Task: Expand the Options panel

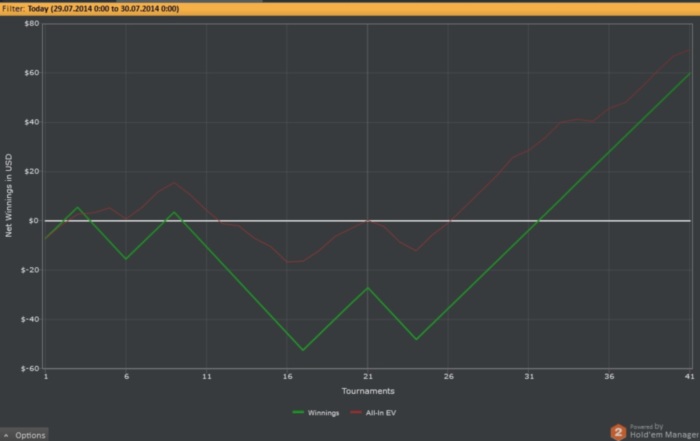Action: coord(25,435)
